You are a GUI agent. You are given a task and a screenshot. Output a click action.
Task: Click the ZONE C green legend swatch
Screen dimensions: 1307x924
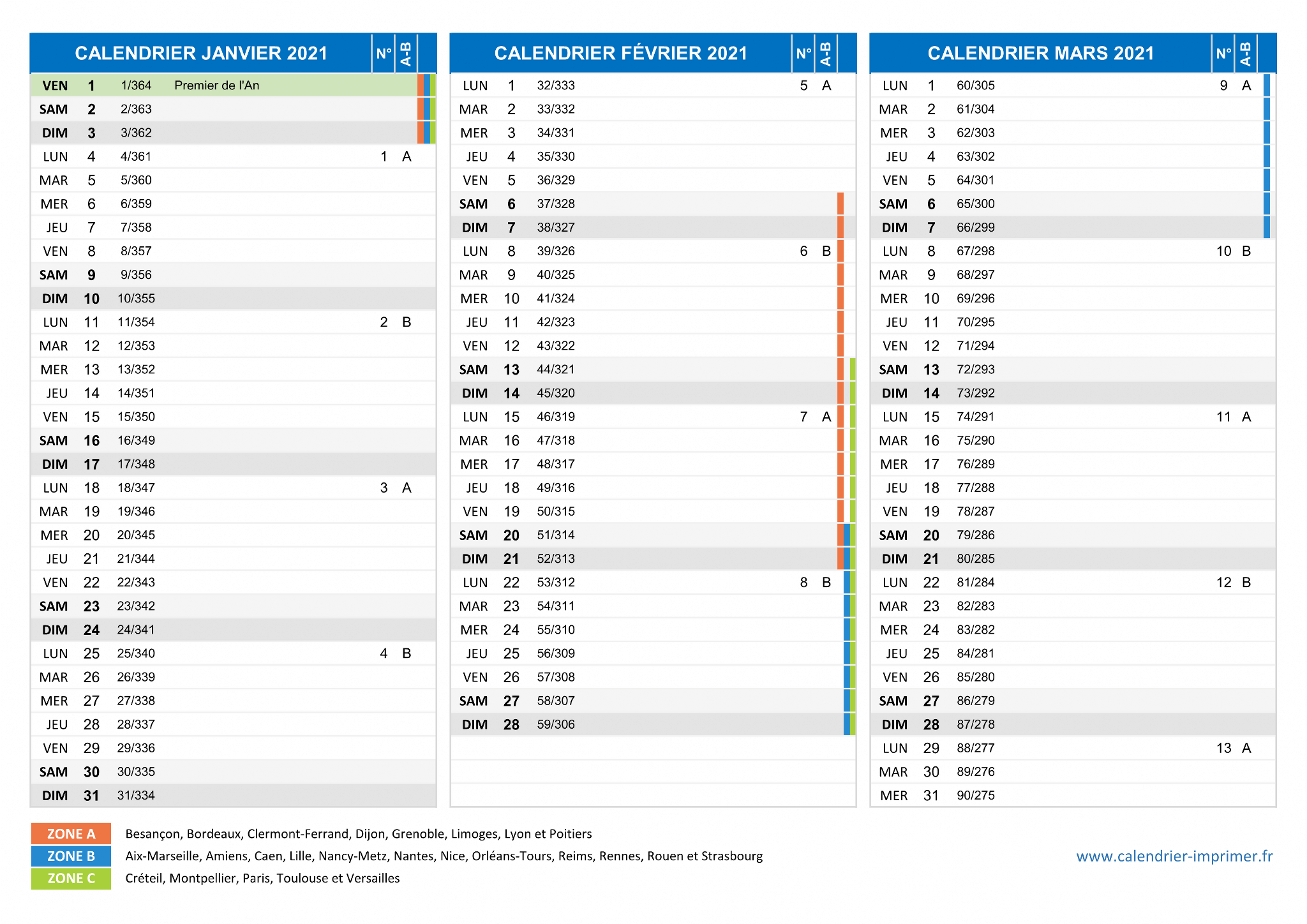tap(71, 879)
